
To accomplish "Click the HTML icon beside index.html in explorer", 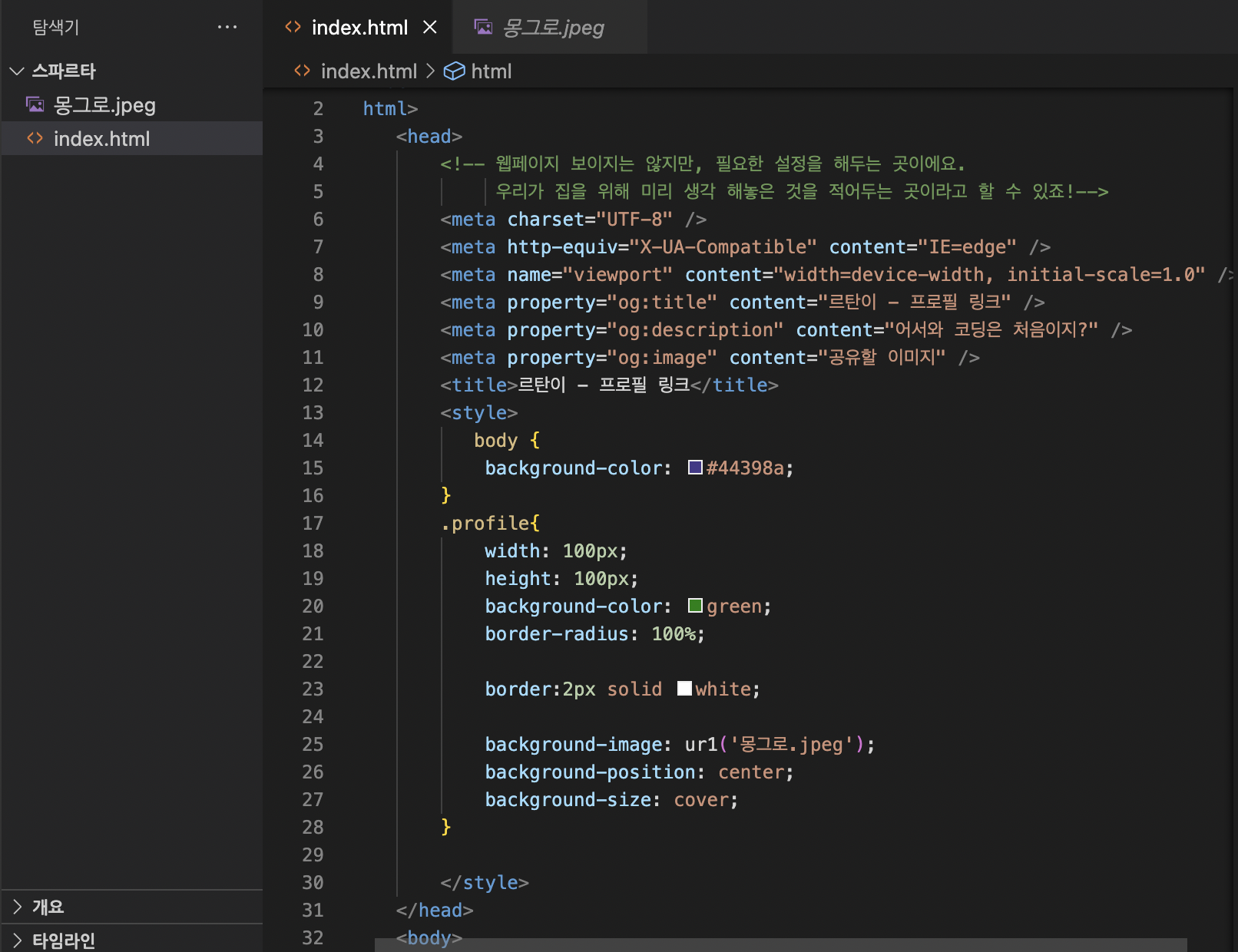I will pyautogui.click(x=35, y=138).
